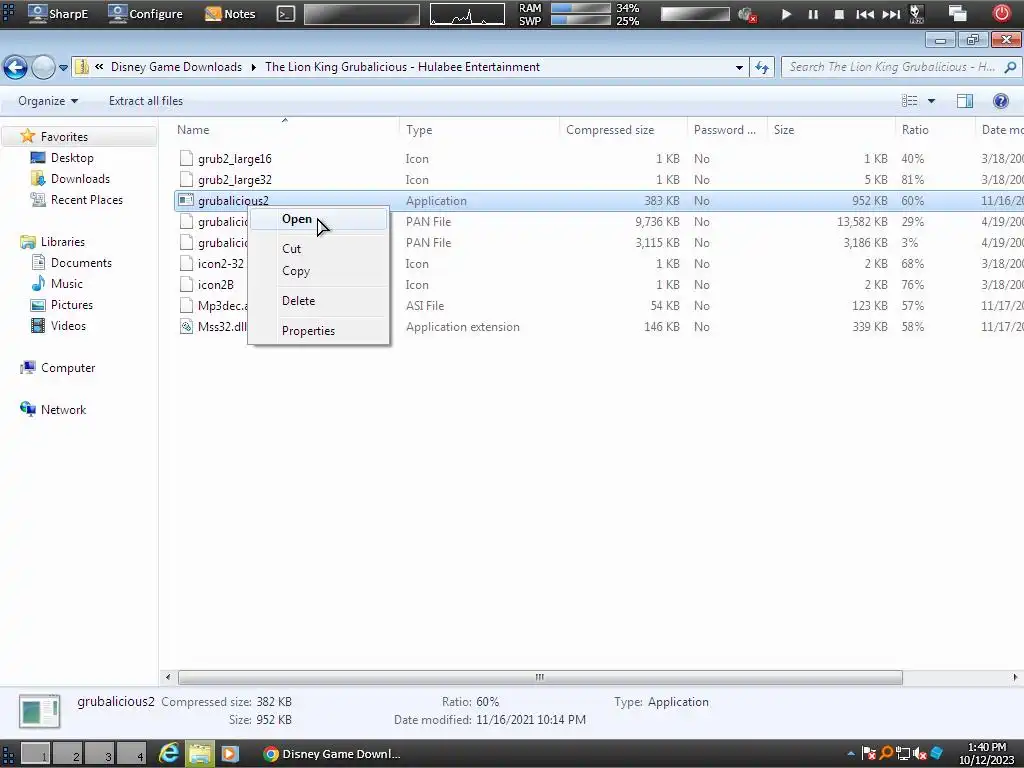Expand breadcrumb arrow after Disney Game Downloads
The height and width of the screenshot is (768, 1024).
point(253,67)
